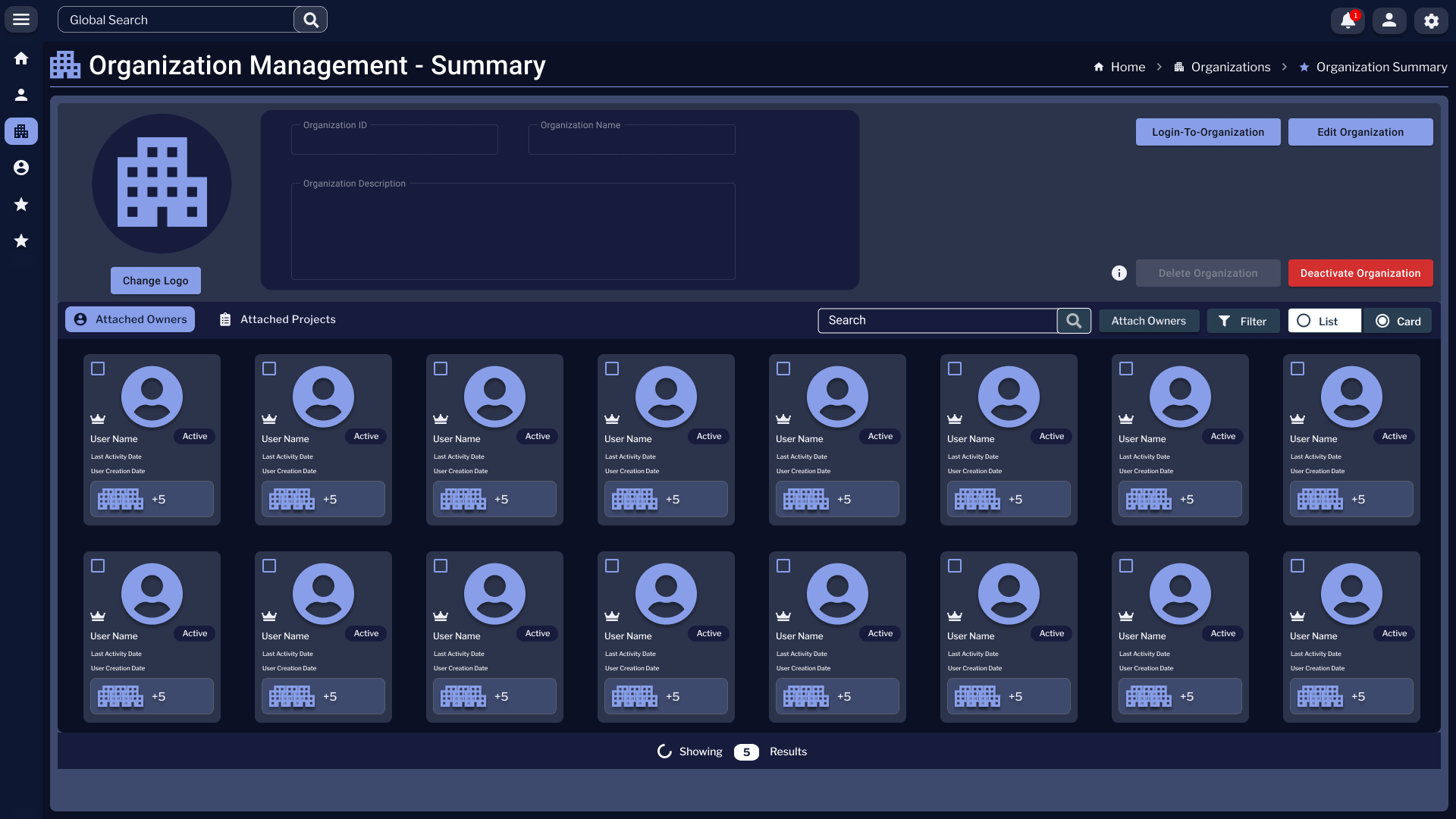The width and height of the screenshot is (1456, 819).
Task: Go to Organizations breadcrumb
Action: tap(1222, 67)
